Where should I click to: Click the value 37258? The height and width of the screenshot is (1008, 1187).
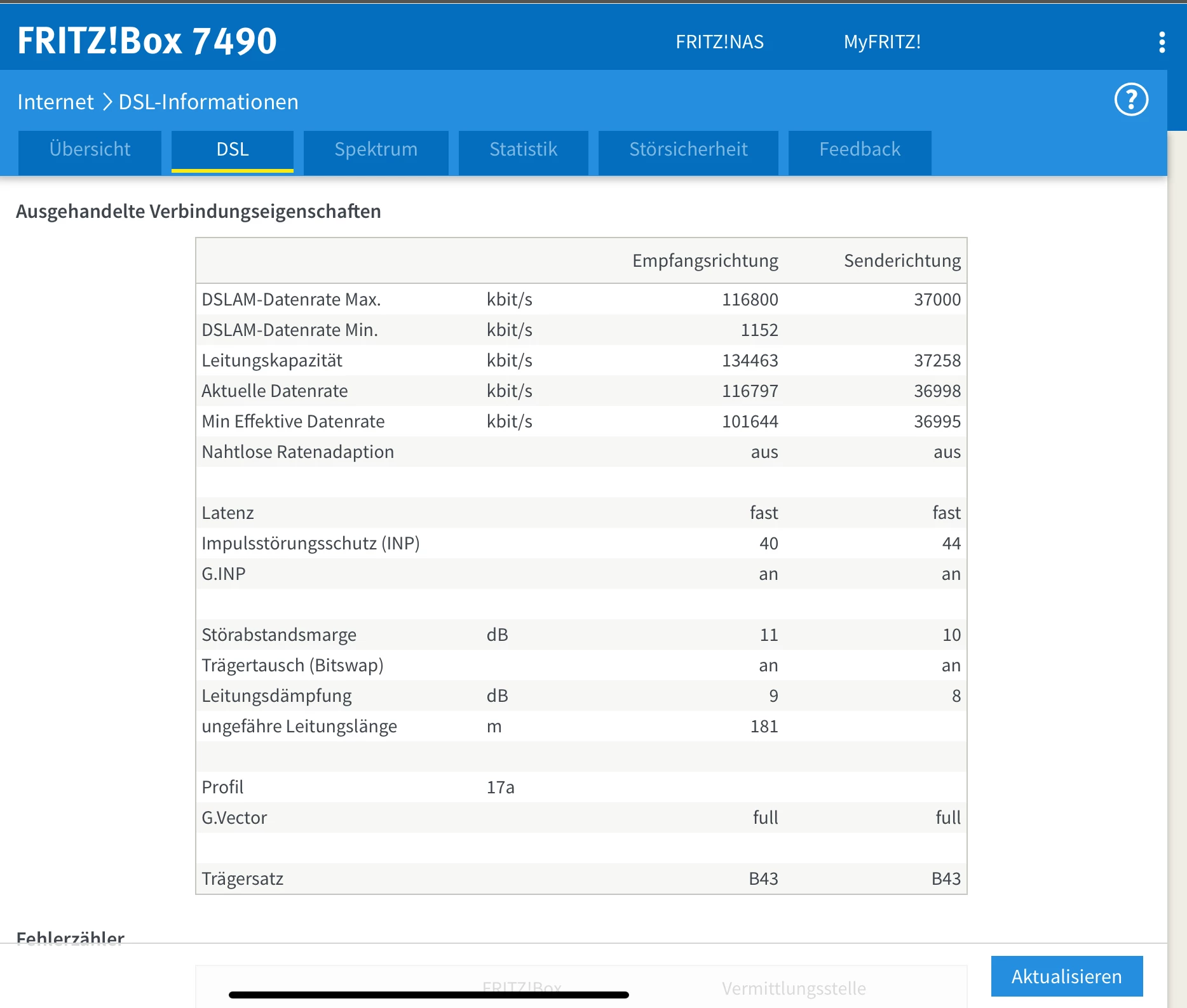pos(937,360)
